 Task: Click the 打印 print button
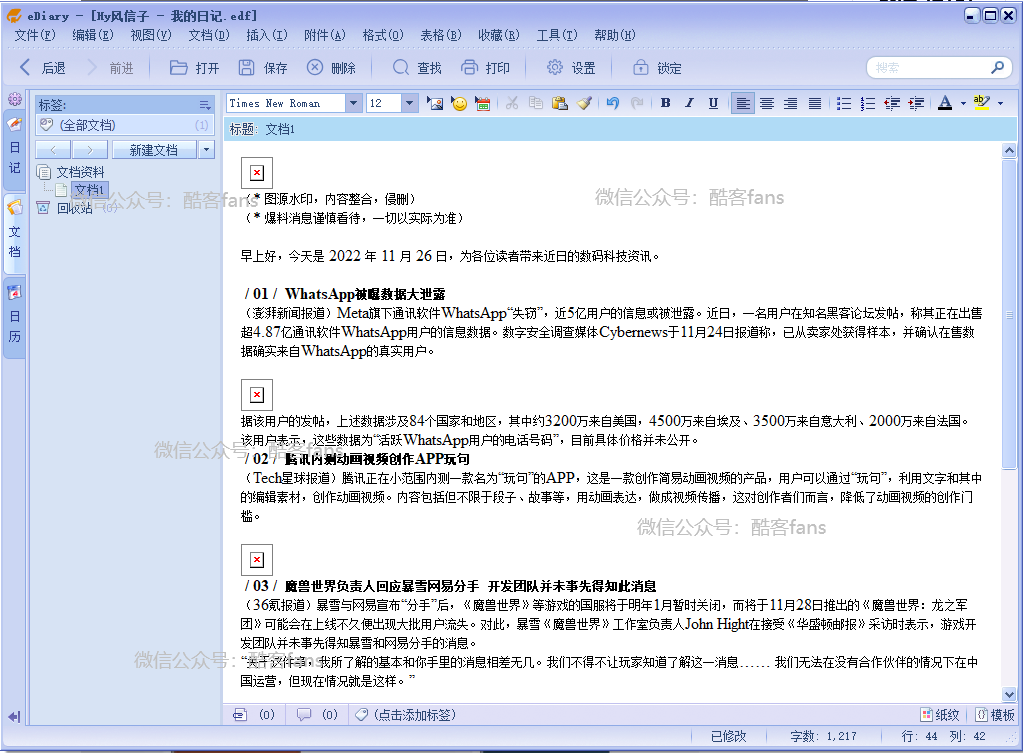[x=485, y=67]
